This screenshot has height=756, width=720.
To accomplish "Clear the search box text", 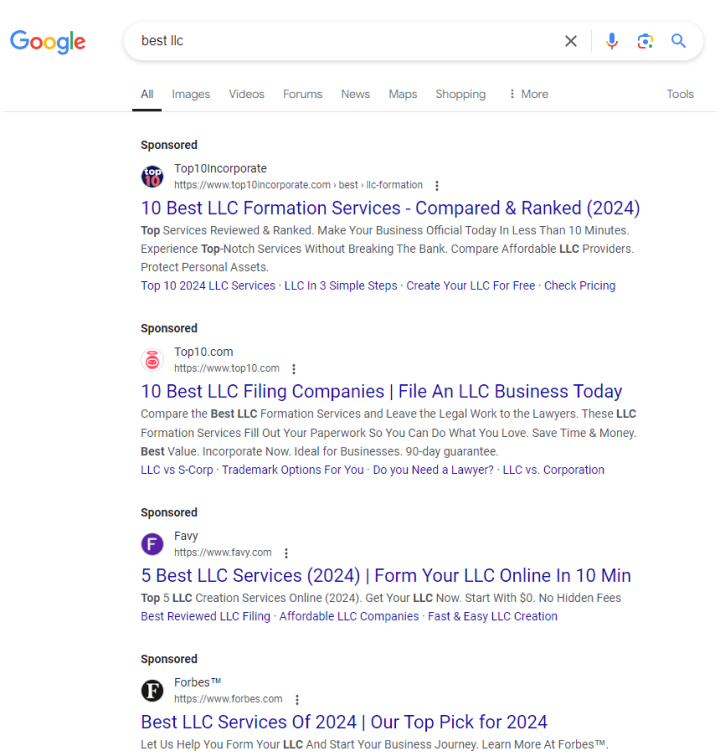I will click(571, 41).
